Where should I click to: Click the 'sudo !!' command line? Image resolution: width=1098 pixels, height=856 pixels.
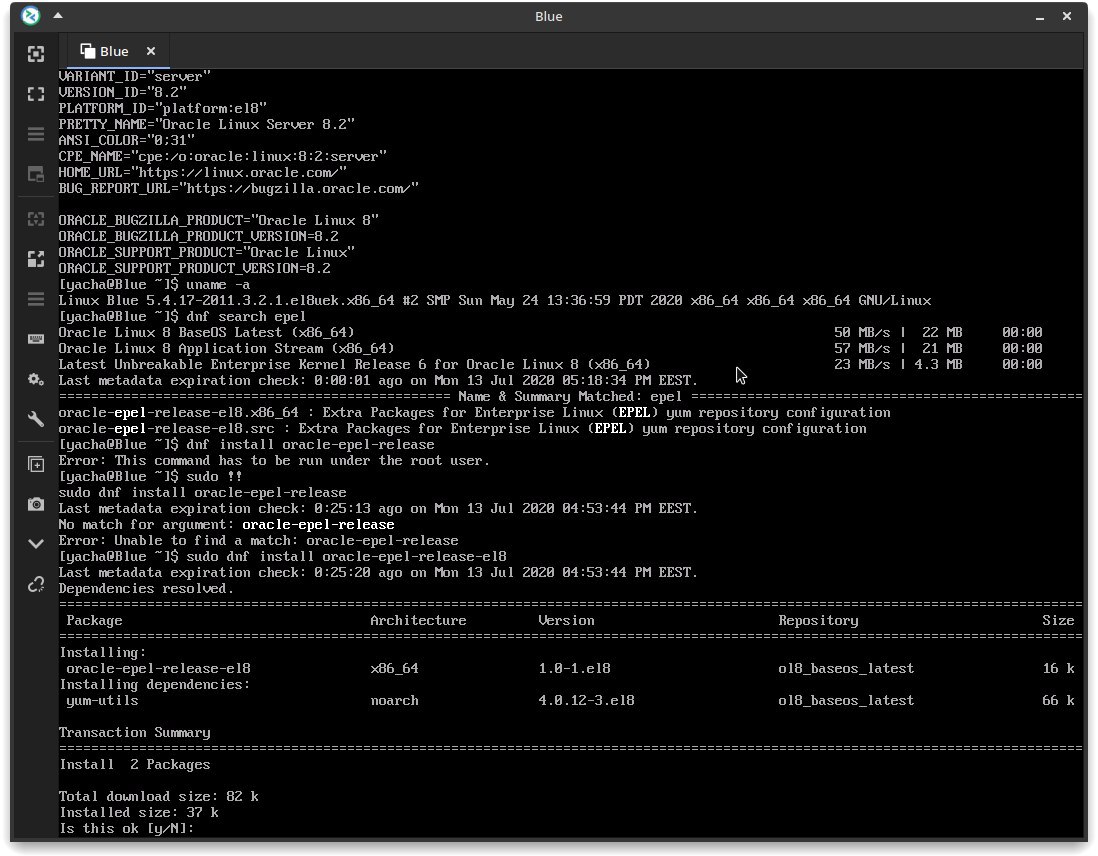pyautogui.click(x=214, y=476)
